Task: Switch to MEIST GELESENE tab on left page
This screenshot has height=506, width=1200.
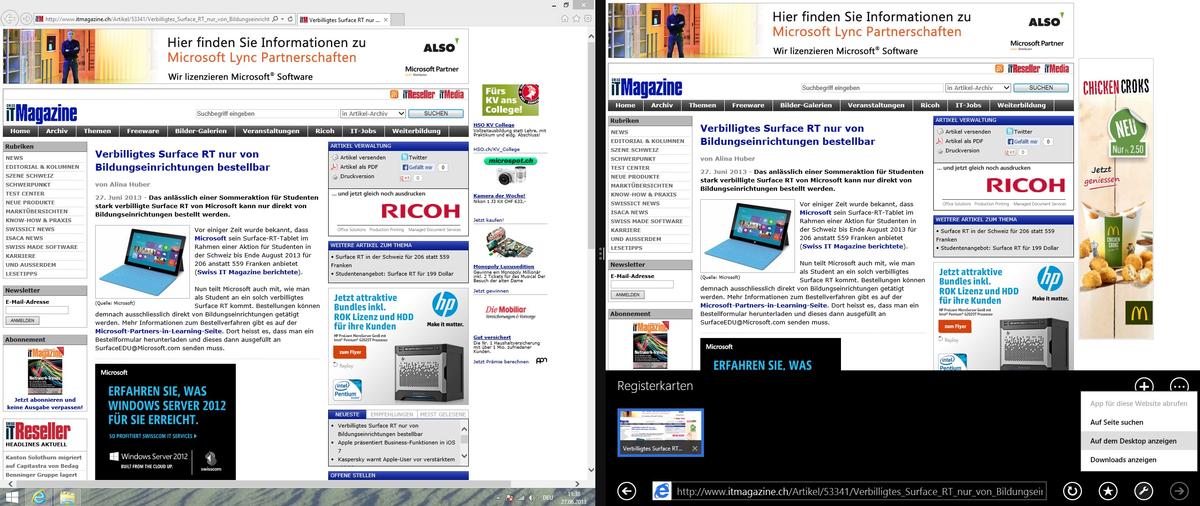Action: pyautogui.click(x=441, y=413)
